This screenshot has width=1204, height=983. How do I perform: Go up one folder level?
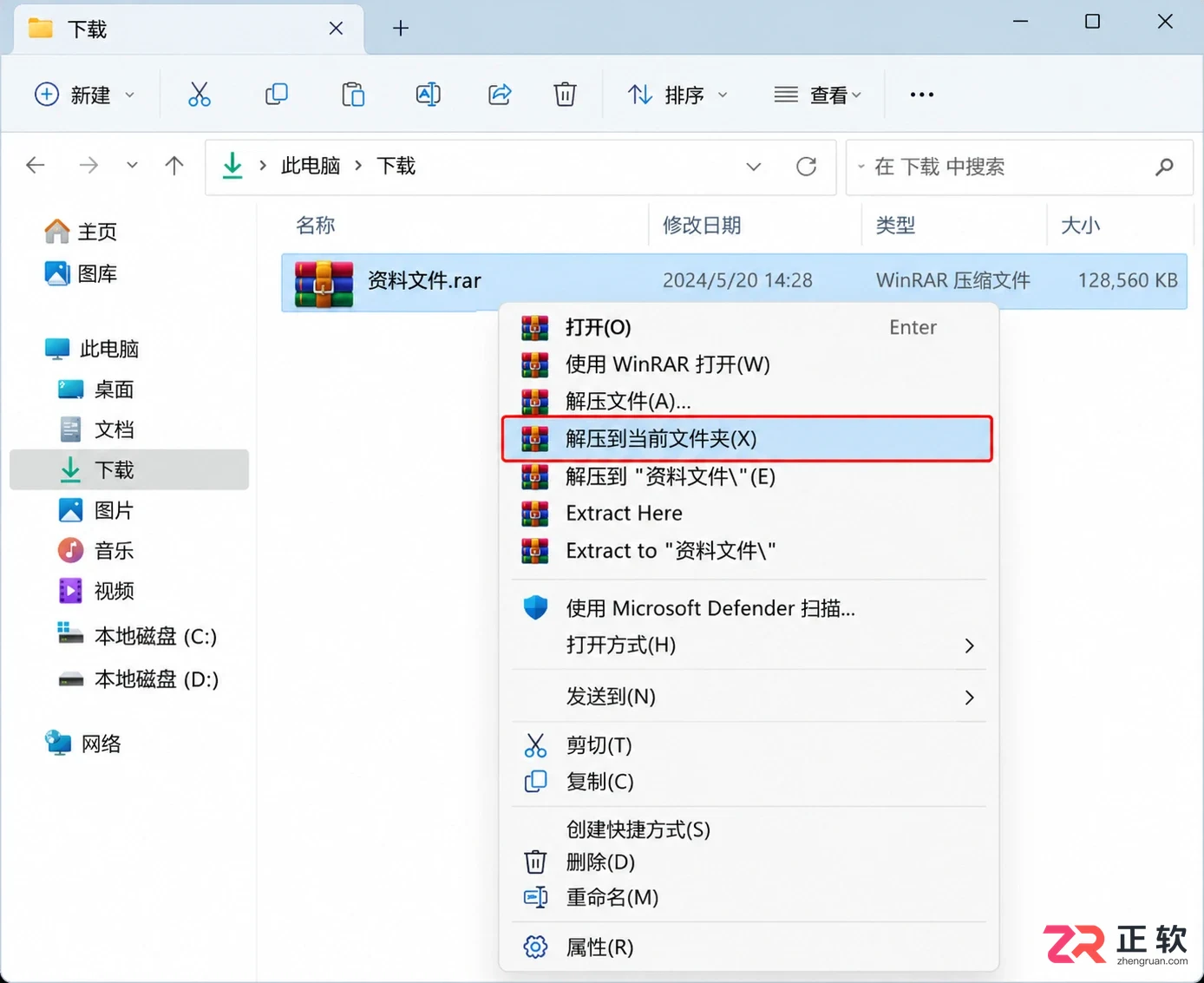click(174, 165)
